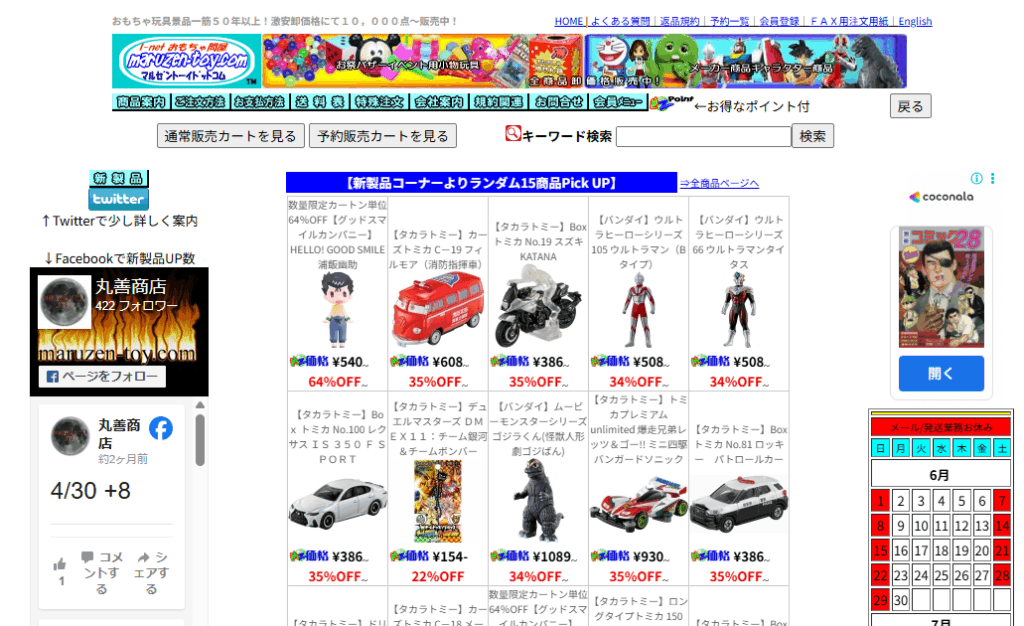Click the magnifier icon next to キーワード検索

(x=513, y=133)
